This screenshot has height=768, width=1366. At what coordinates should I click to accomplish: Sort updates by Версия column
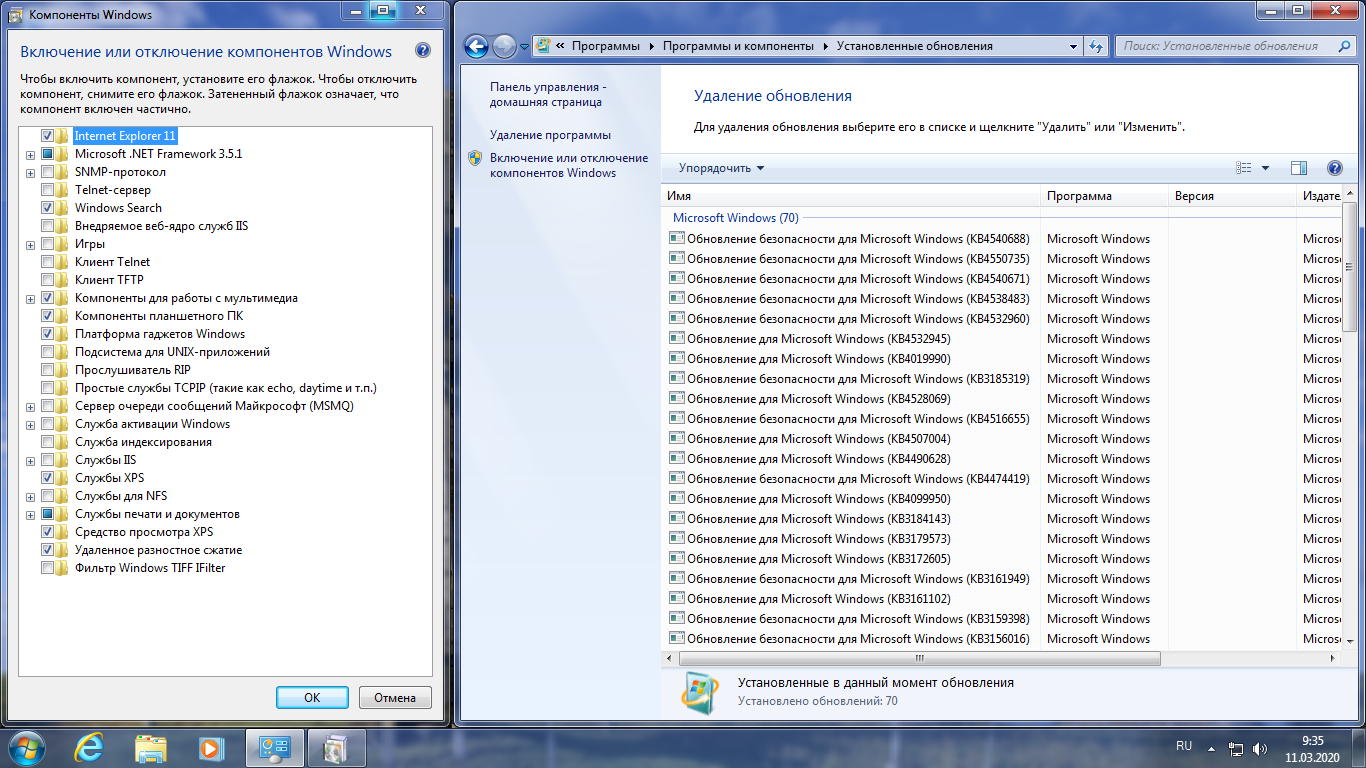point(1233,196)
